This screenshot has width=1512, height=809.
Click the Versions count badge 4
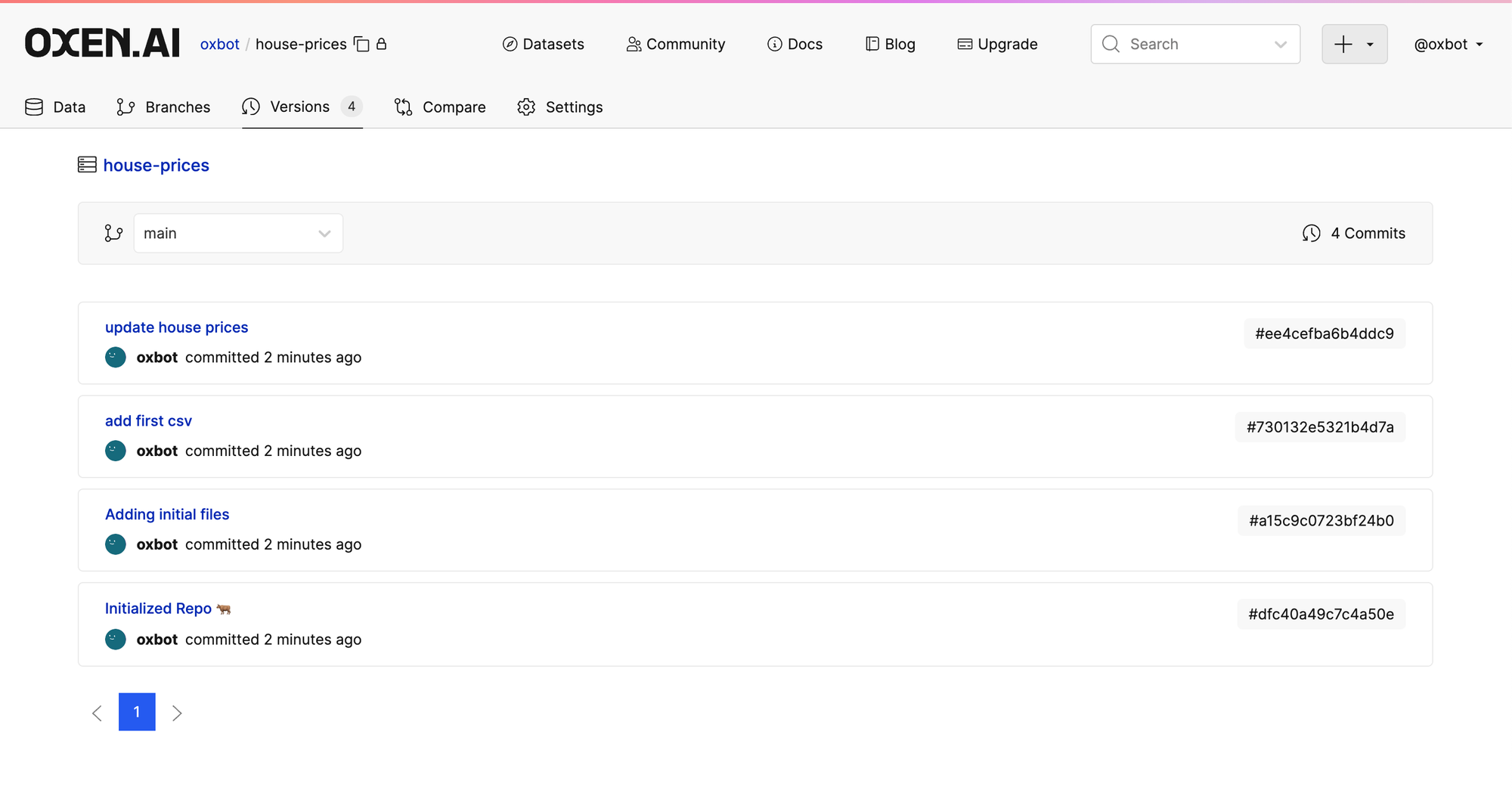click(x=352, y=107)
